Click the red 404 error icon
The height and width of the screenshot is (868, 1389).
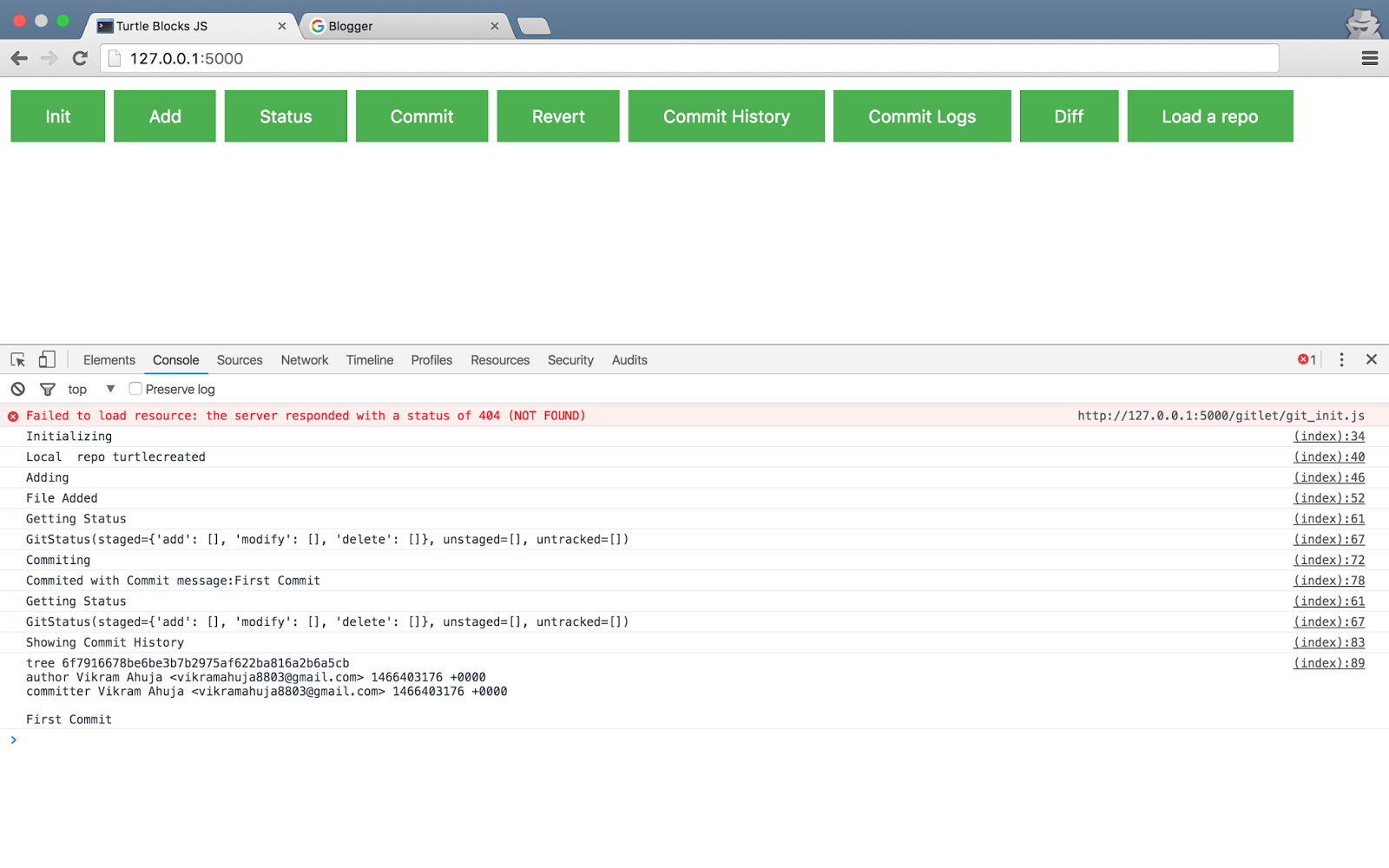click(13, 417)
